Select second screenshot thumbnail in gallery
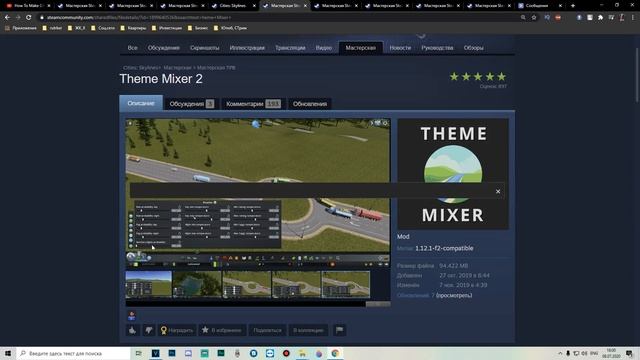Screen dimensions: 640x360 pos(197,284)
